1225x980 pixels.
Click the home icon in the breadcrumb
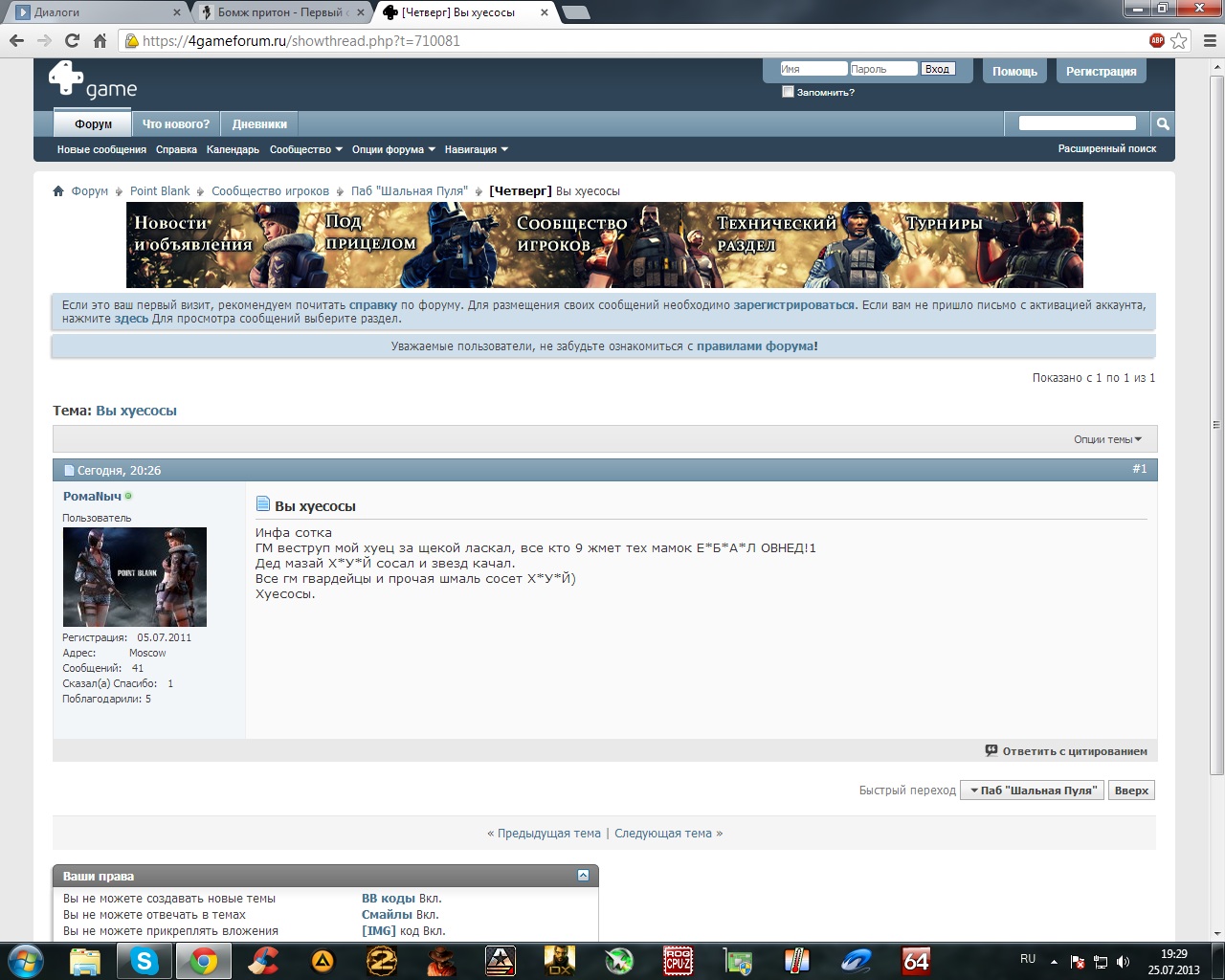(58, 191)
